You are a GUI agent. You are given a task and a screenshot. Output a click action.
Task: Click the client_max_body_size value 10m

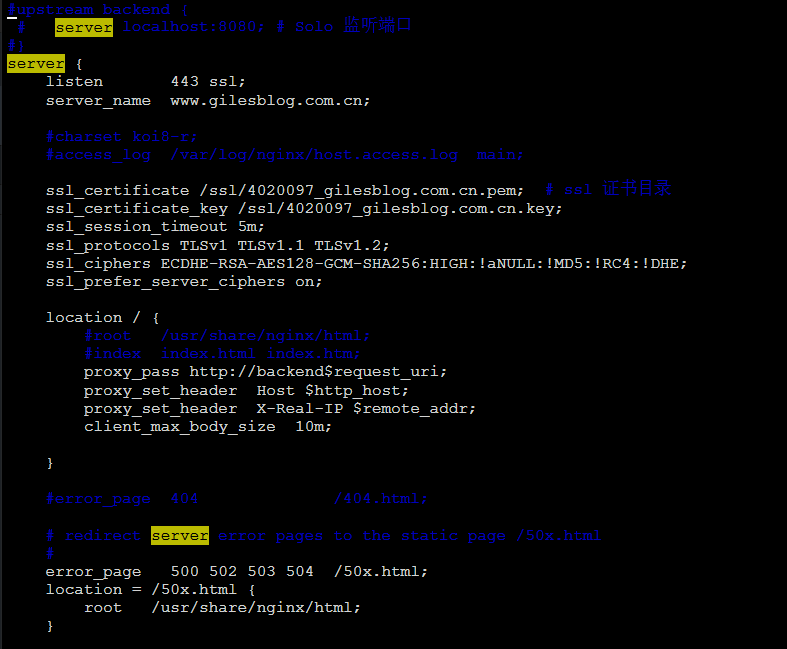313,426
